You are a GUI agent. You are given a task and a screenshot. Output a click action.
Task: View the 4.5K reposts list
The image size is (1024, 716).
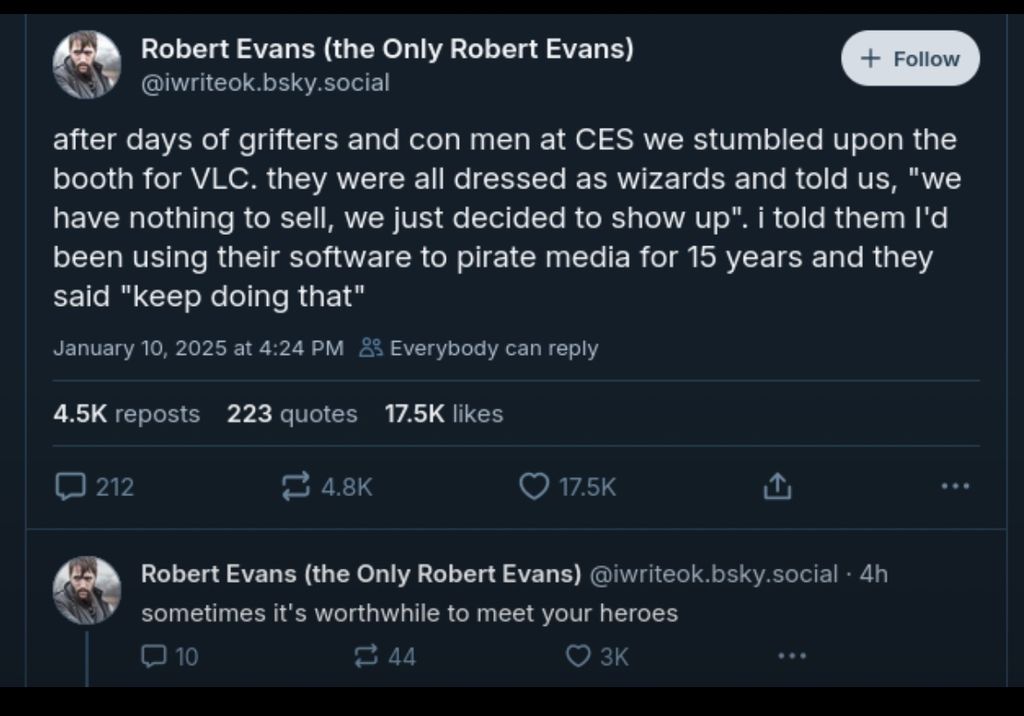(x=126, y=414)
